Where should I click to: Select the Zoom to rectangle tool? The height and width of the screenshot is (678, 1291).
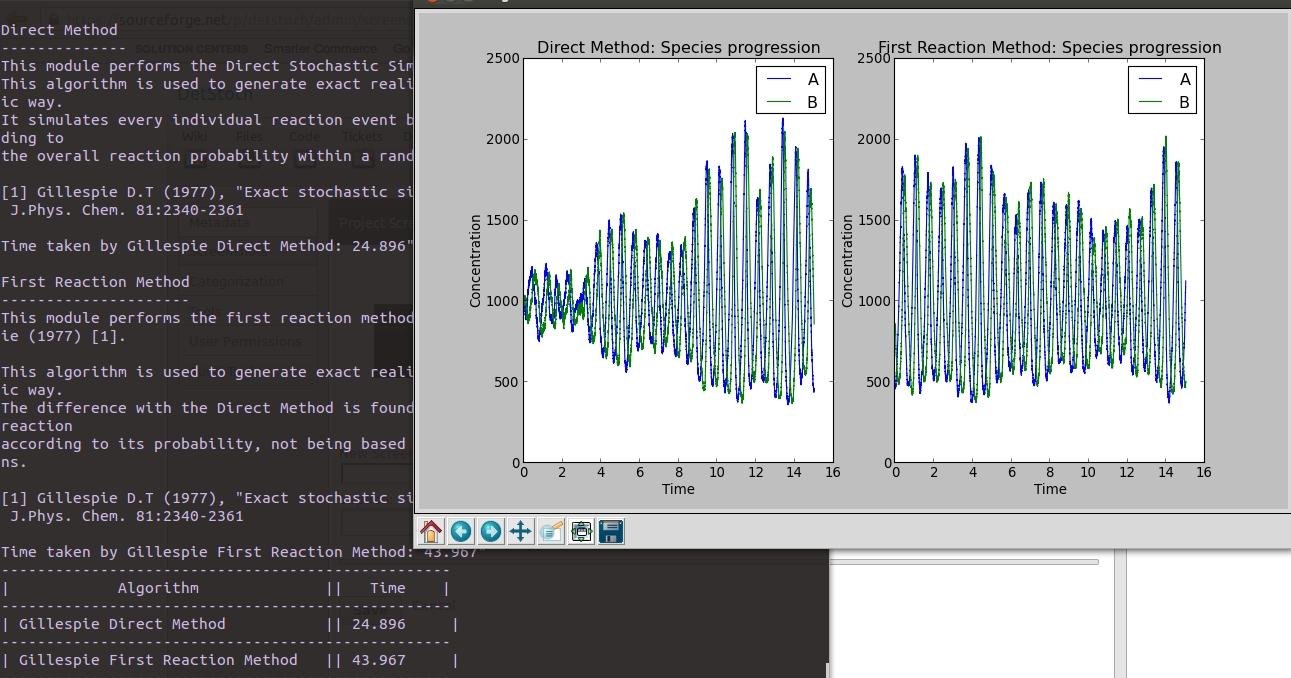[551, 531]
